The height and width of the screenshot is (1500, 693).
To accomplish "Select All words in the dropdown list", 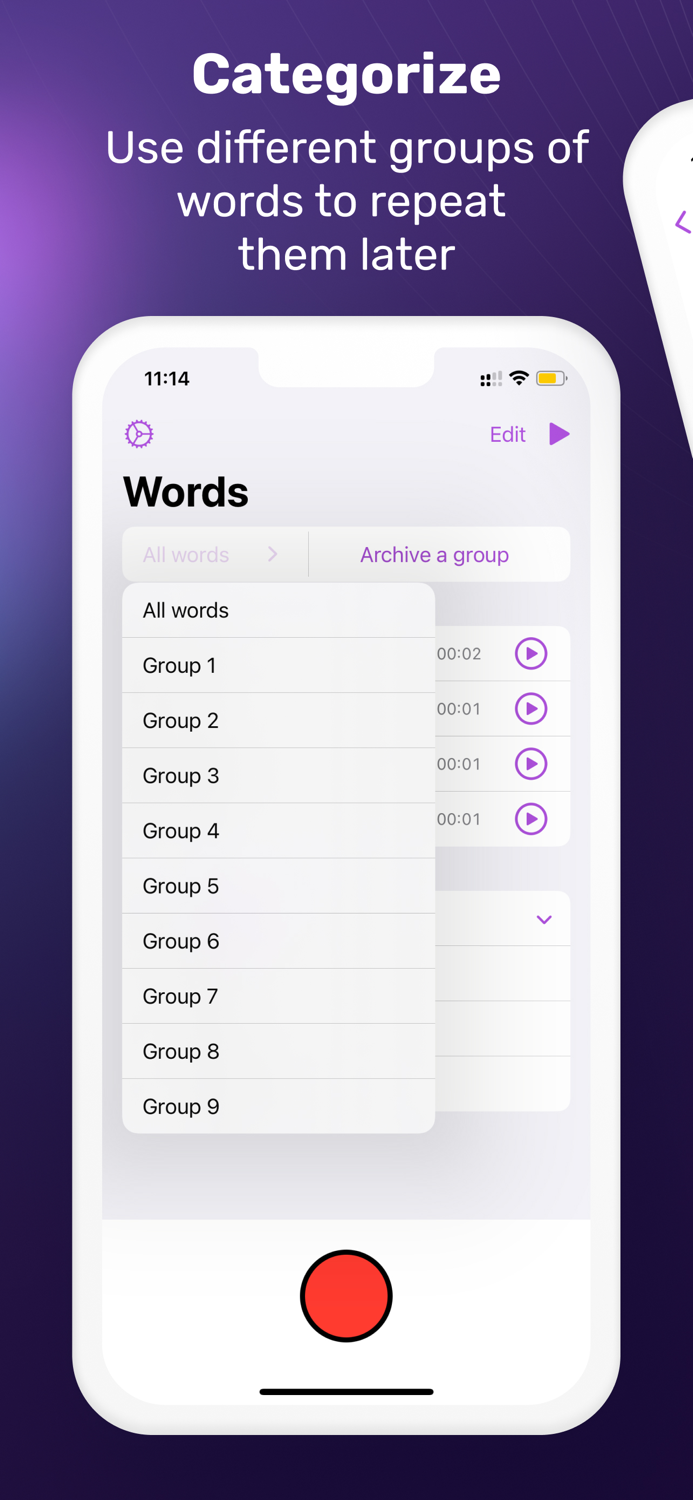I will 278,610.
